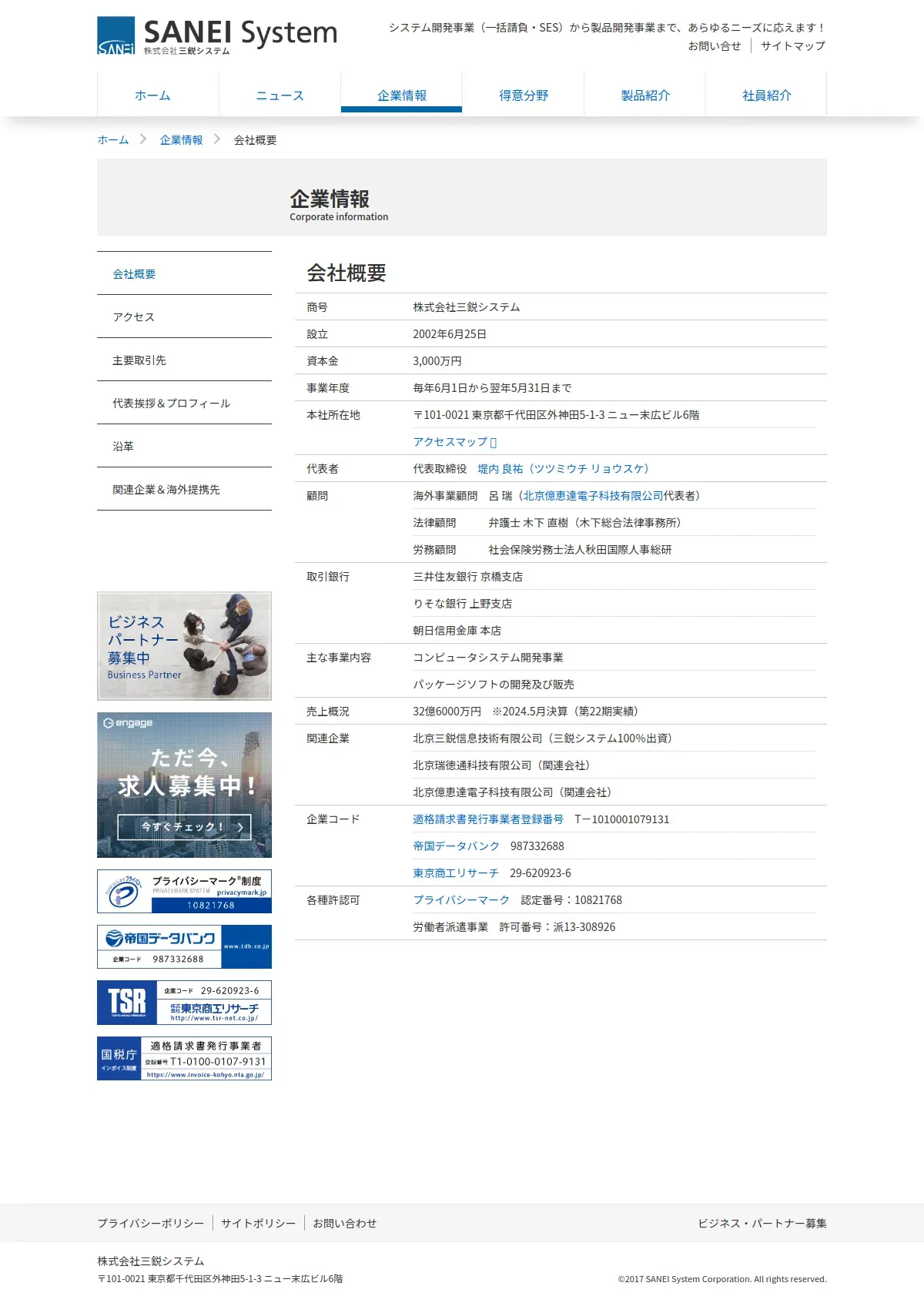Open the 帝国データバンク table link

click(x=456, y=846)
